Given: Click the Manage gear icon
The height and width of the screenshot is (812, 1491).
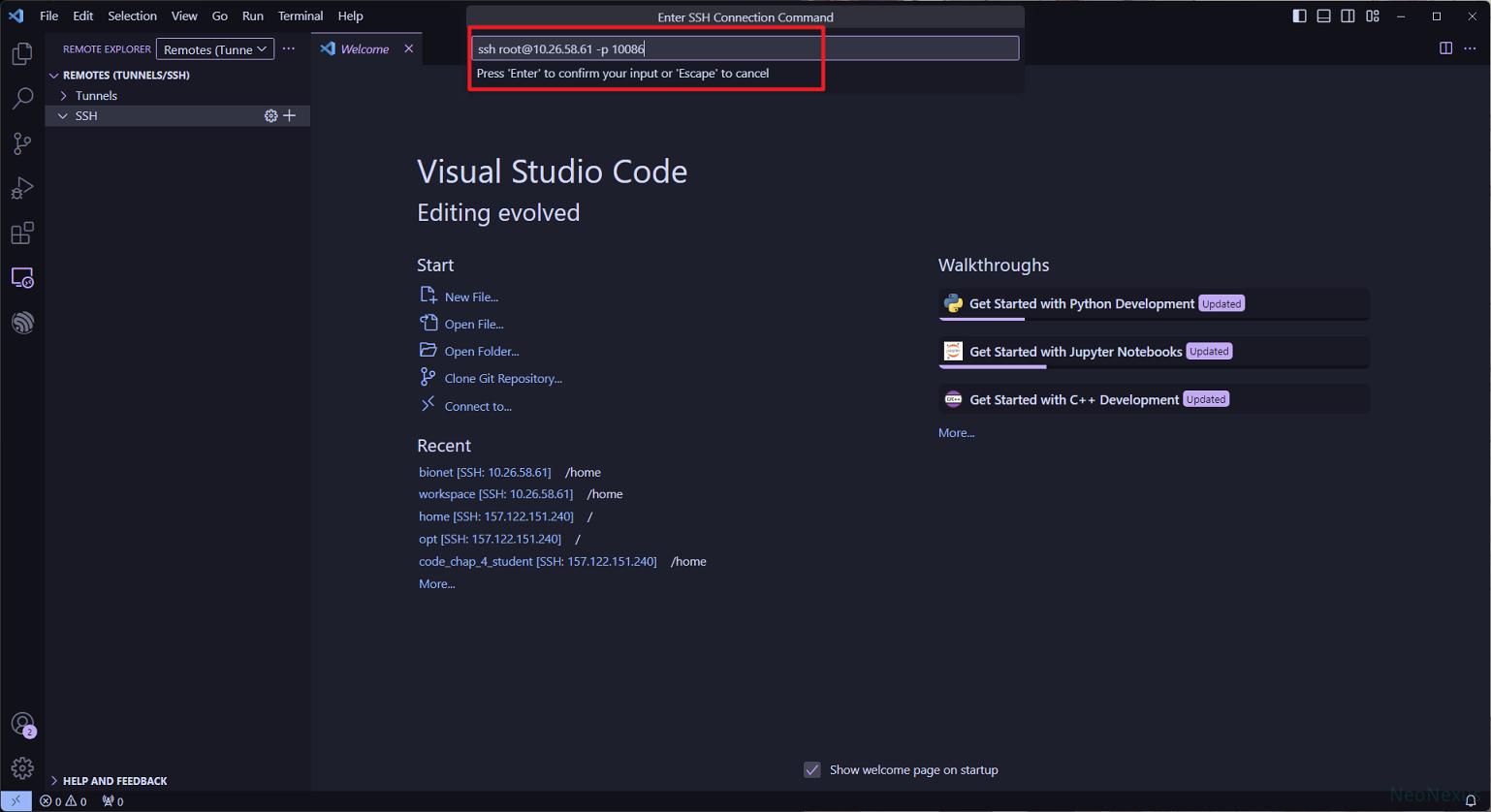Looking at the screenshot, I should (22, 768).
